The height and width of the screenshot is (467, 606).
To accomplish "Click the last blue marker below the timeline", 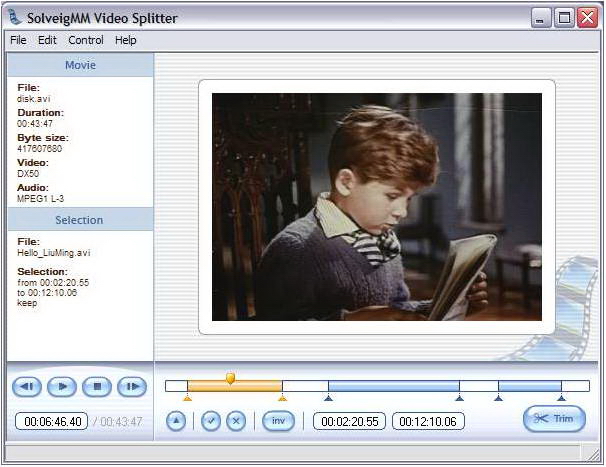I will click(x=561, y=398).
